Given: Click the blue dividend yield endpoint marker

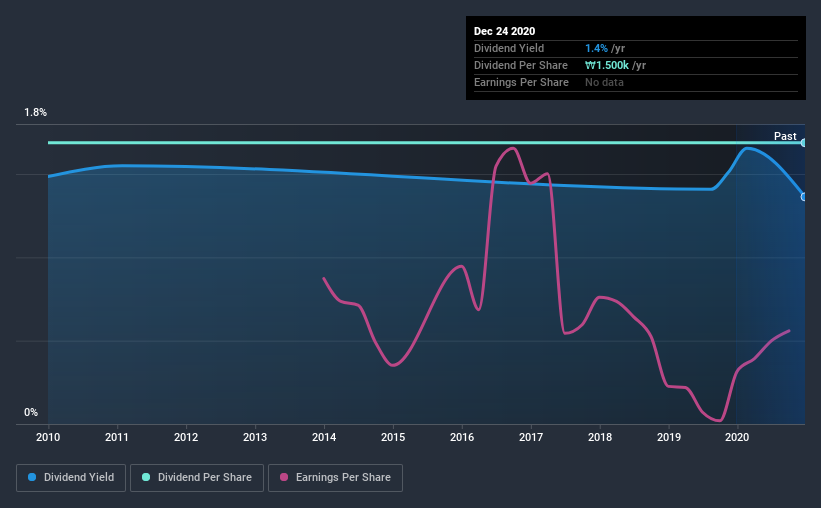Looking at the screenshot, I should [804, 197].
